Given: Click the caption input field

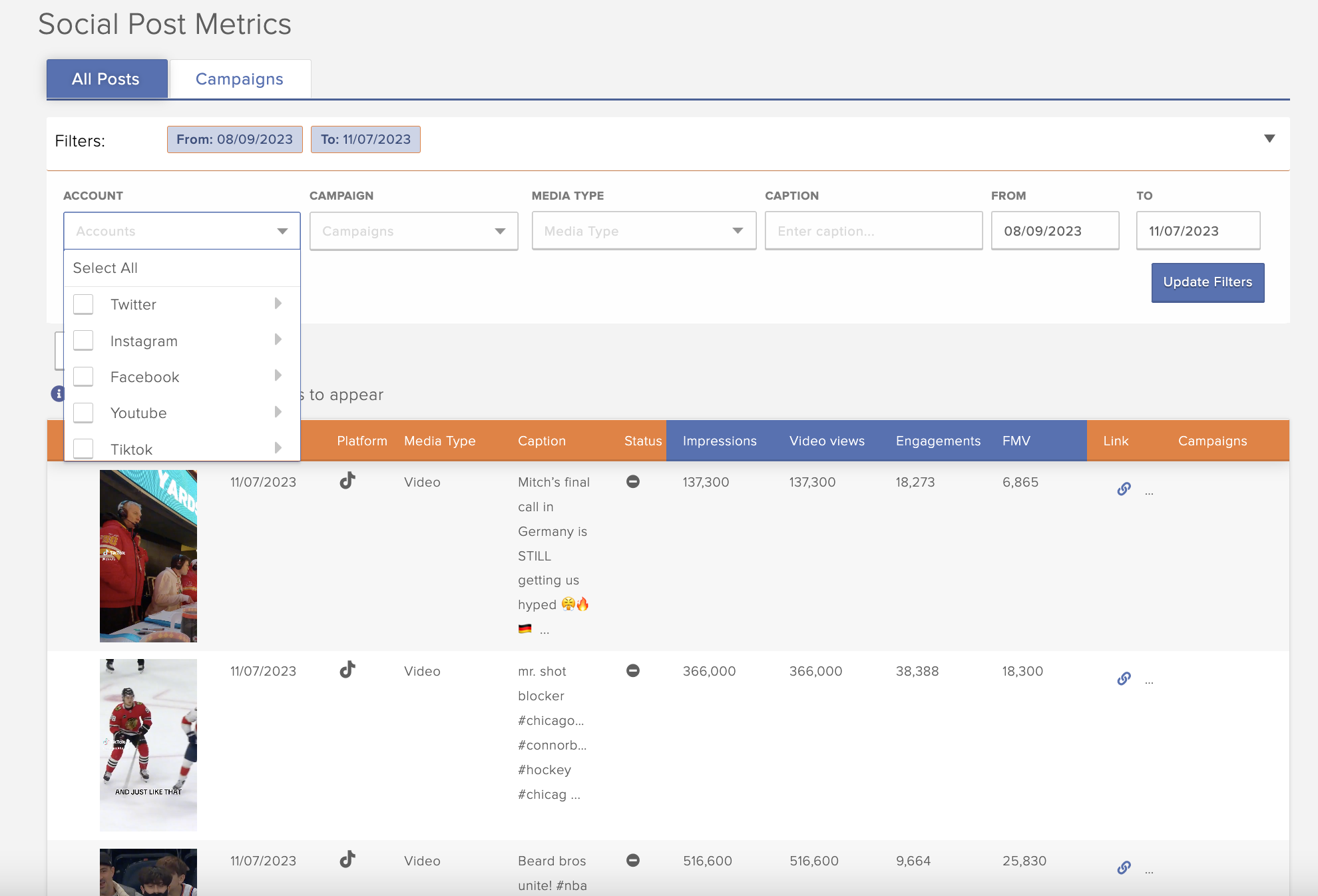Looking at the screenshot, I should 873,230.
